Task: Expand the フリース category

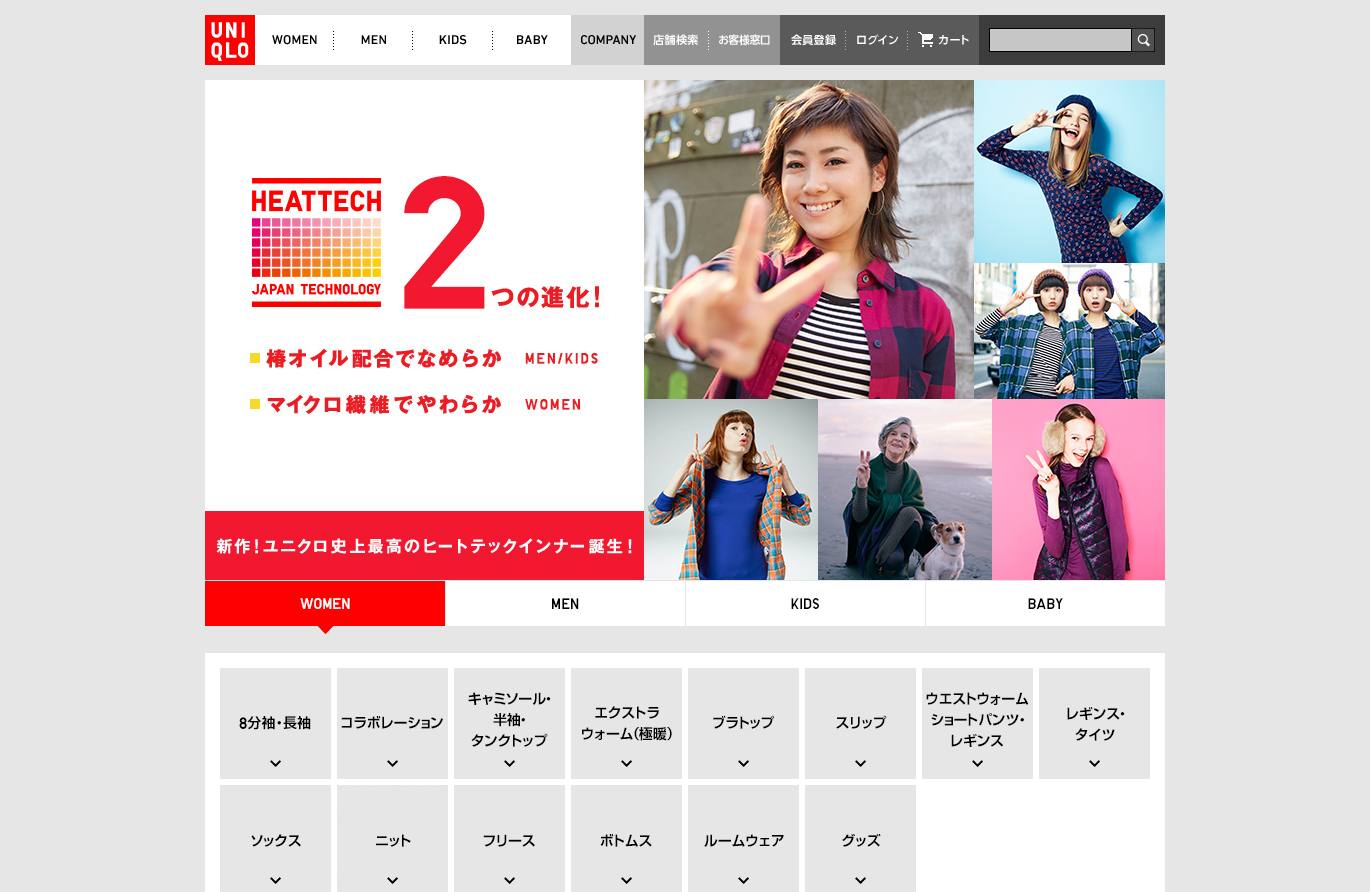Action: [509, 839]
